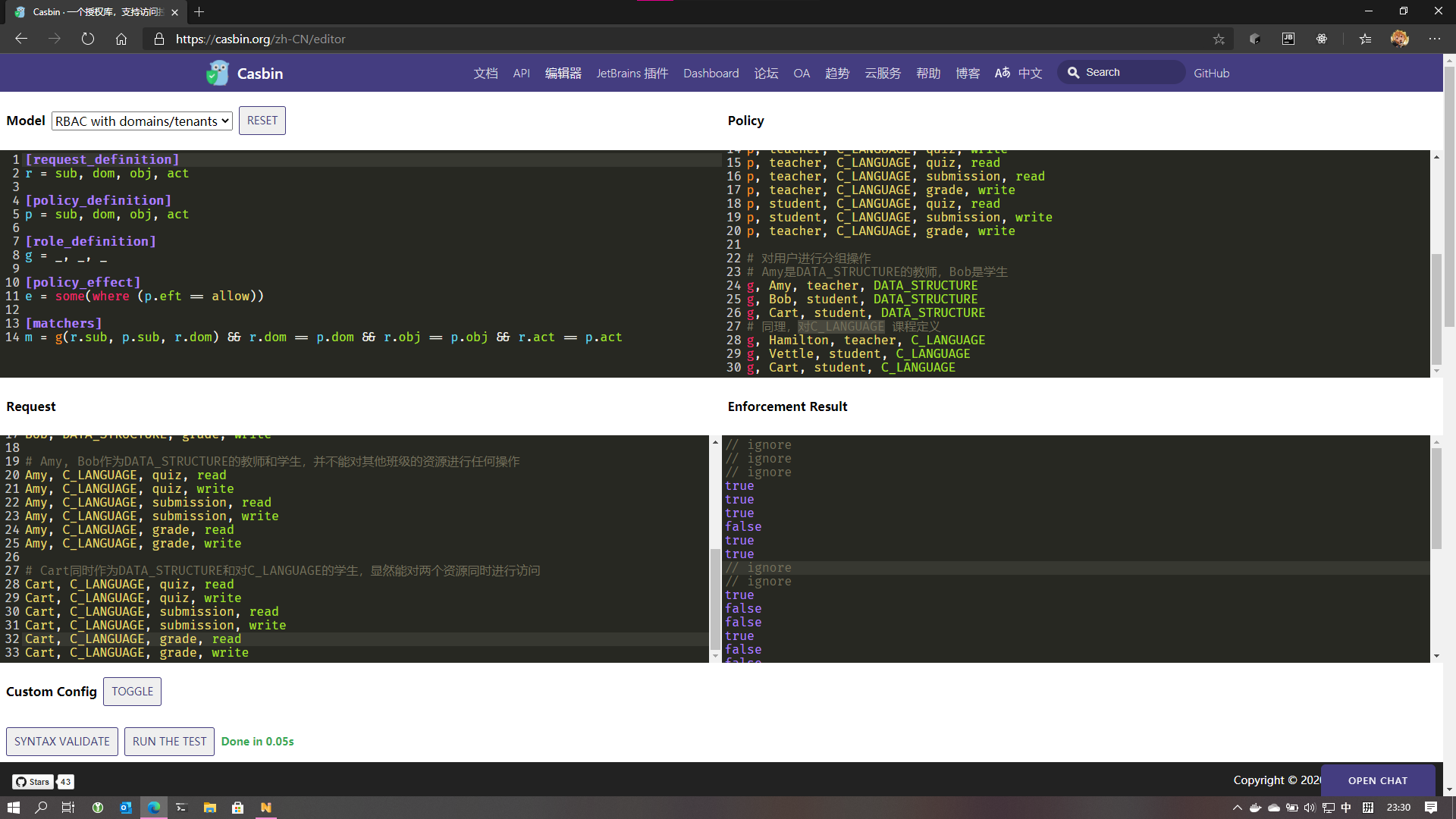Open the 趋势 nav item
Screen dimensions: 1456x819
[x=837, y=74]
